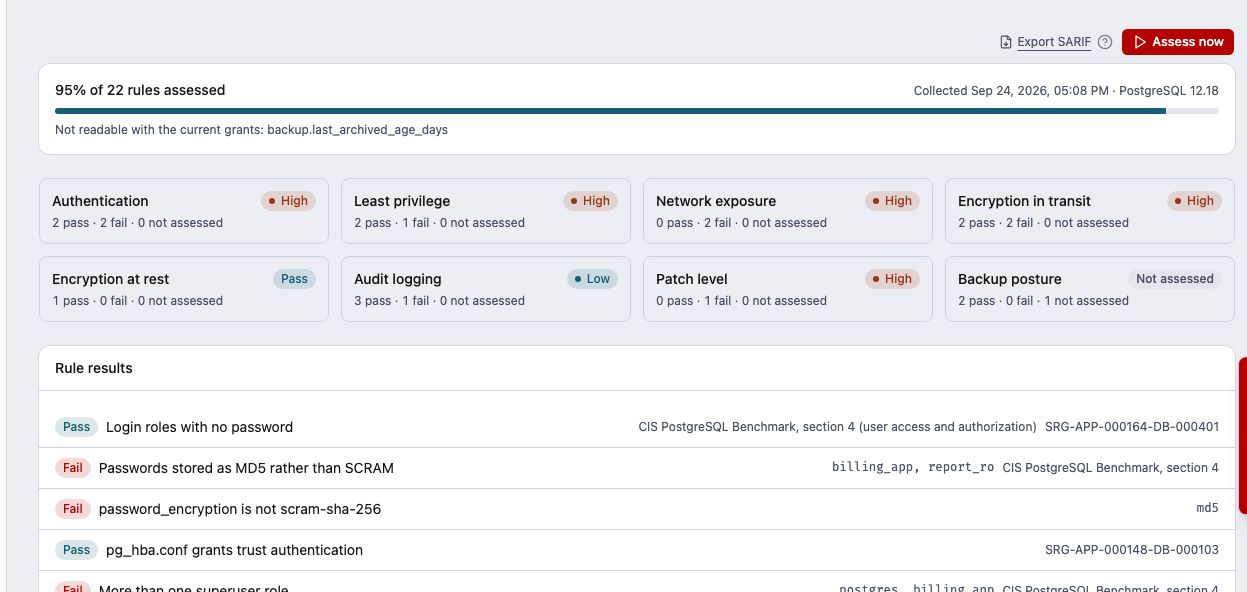Open the Network exposure category card
This screenshot has width=1247, height=592.
pos(788,211)
